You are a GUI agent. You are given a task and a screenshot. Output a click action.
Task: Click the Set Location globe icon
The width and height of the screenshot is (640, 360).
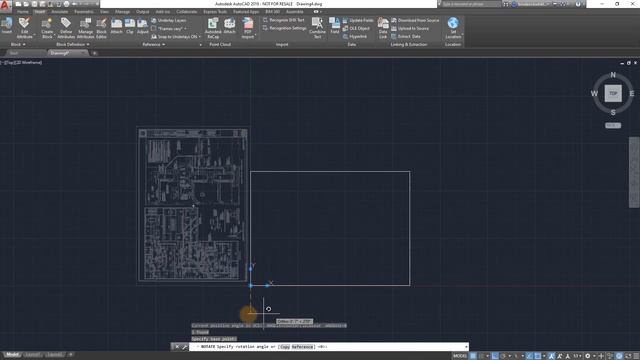pyautogui.click(x=453, y=23)
